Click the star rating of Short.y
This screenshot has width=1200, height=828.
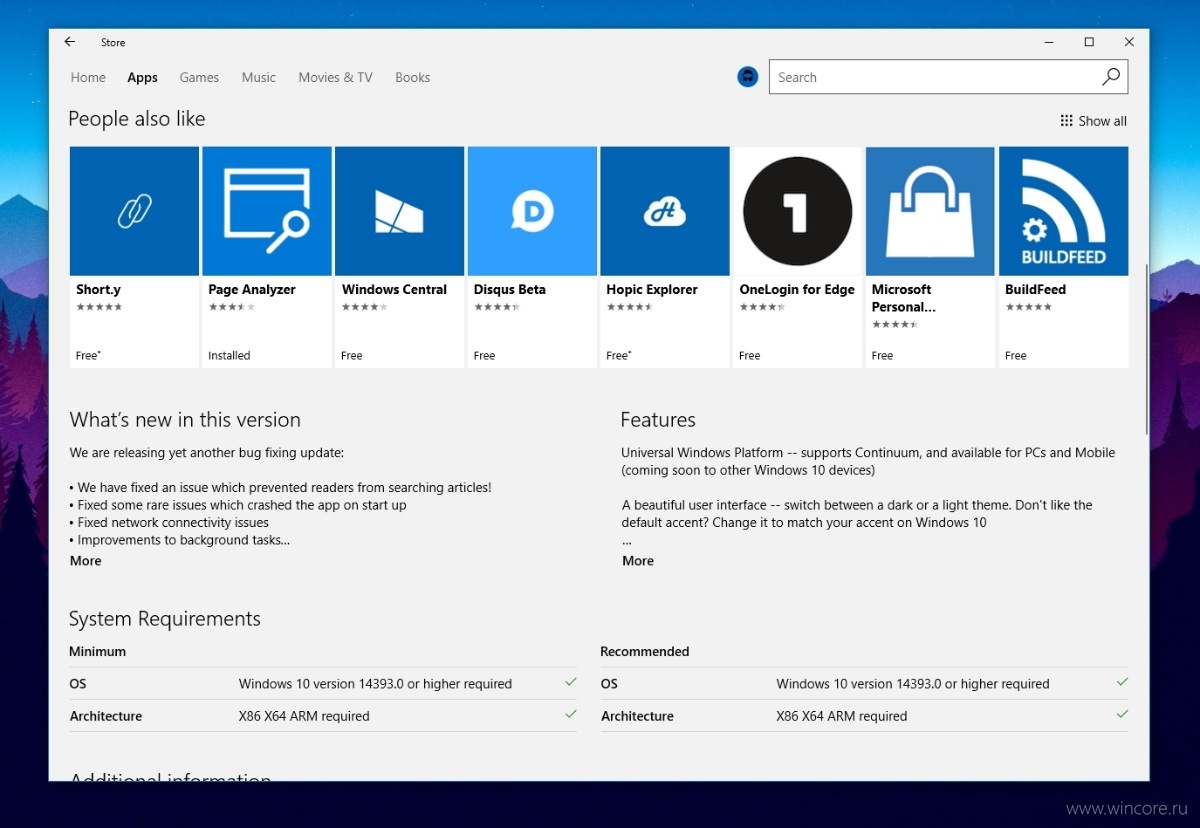(99, 307)
